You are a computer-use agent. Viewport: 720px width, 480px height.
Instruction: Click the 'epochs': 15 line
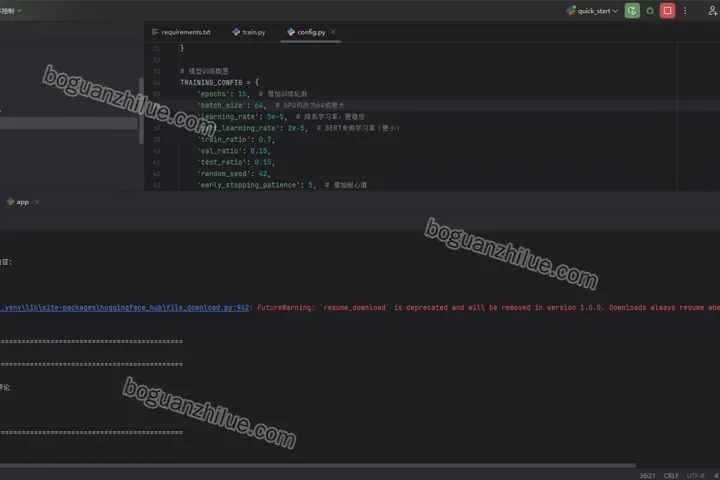pyautogui.click(x=252, y=94)
